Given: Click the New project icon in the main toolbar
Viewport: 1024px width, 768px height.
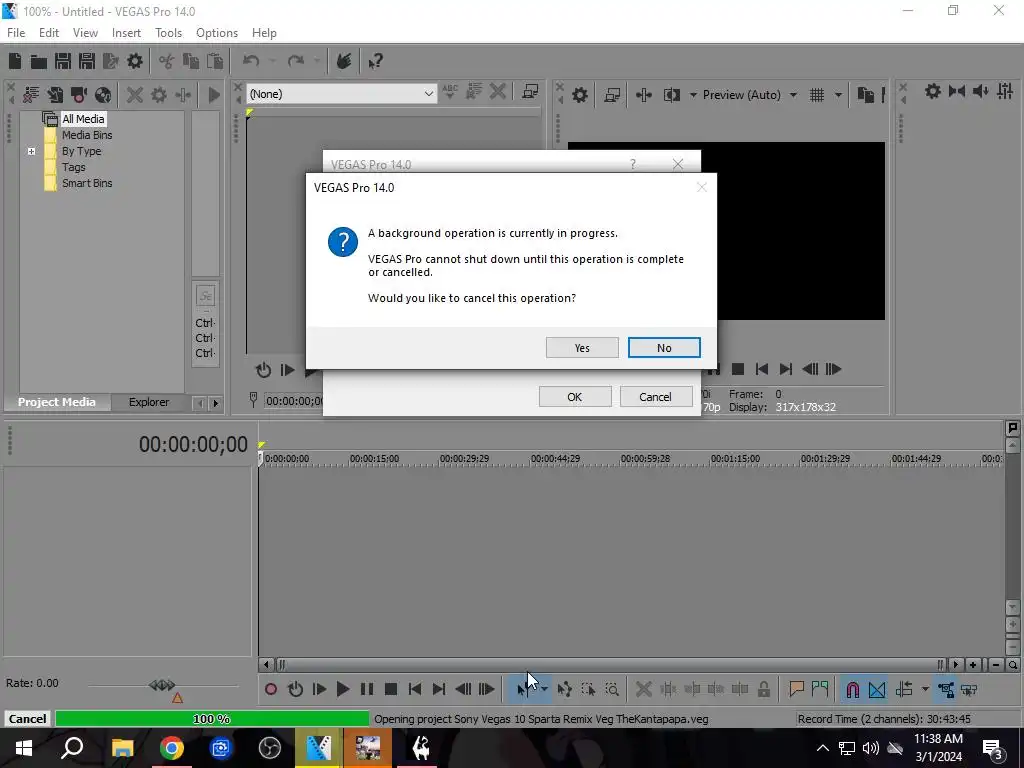Looking at the screenshot, I should point(15,61).
